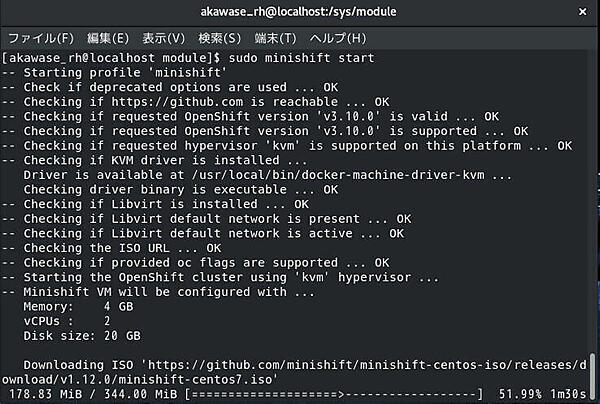Image resolution: width=600 pixels, height=404 pixels.
Task: Open the 検索(S) menu
Action: click(x=219, y=38)
